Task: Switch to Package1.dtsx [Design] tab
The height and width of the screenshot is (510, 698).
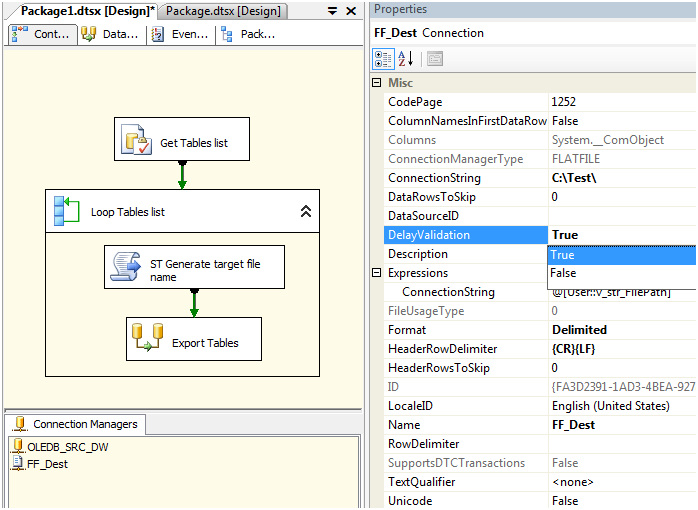Action: (x=88, y=11)
